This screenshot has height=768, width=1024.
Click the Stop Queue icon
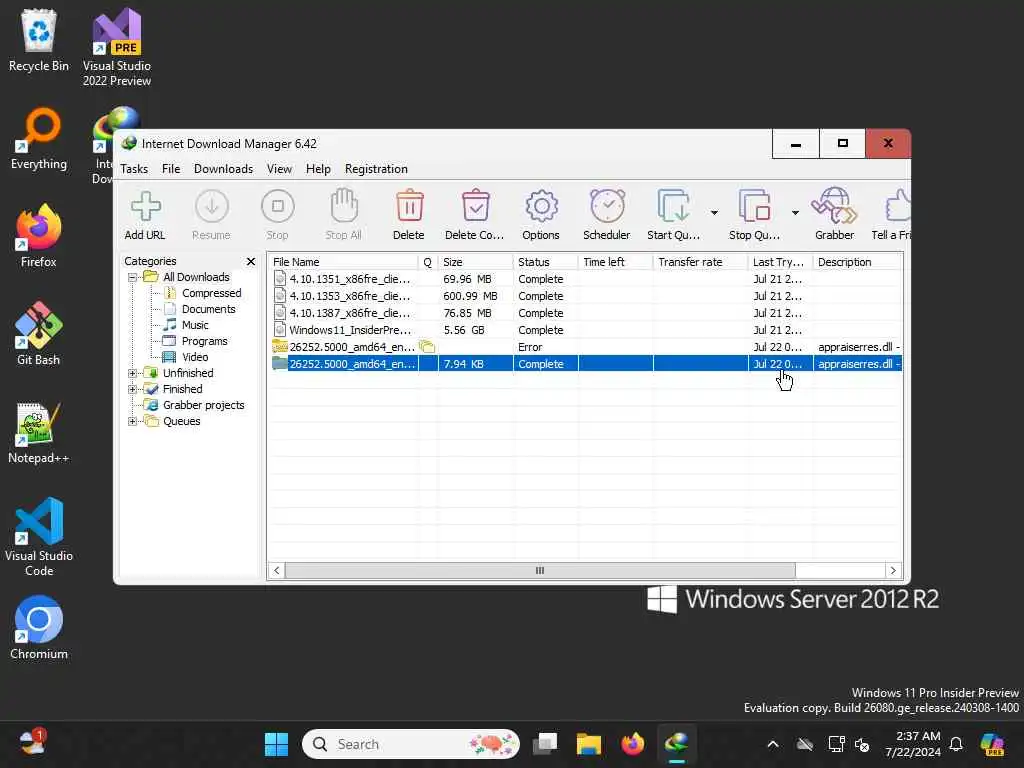754,206
